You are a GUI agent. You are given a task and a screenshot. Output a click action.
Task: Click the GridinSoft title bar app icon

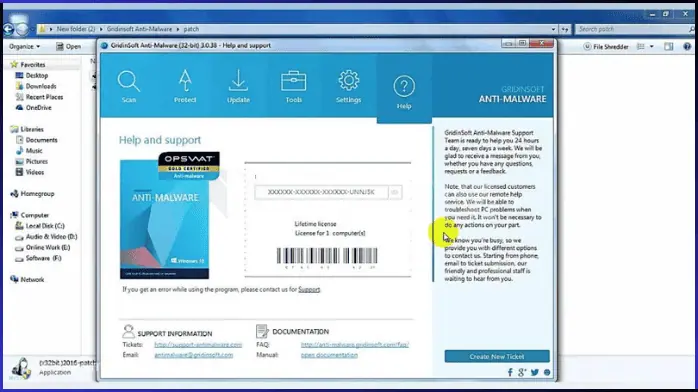tap(104, 45)
